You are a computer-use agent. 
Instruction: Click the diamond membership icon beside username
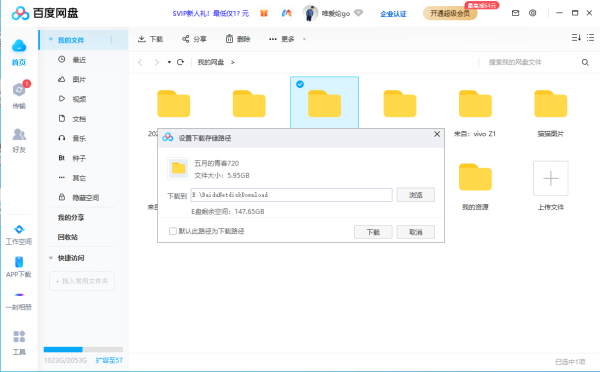tap(358, 13)
